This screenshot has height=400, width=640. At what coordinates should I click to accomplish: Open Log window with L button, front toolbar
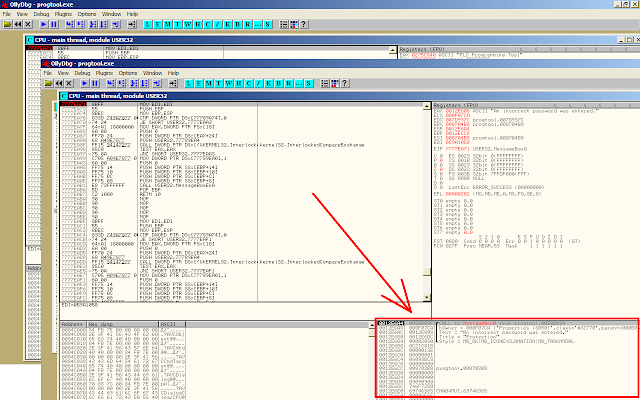pyautogui.click(x=189, y=83)
